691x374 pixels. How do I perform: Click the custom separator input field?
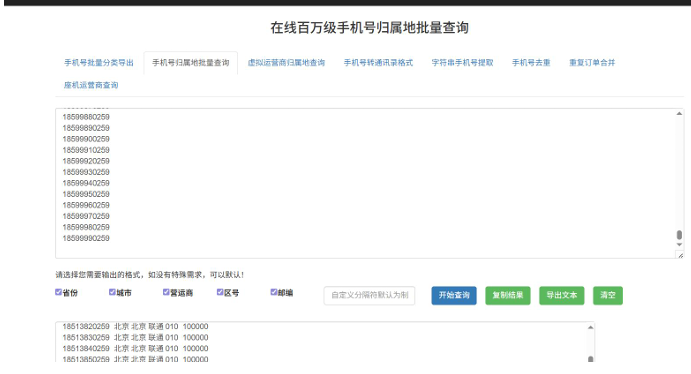369,295
